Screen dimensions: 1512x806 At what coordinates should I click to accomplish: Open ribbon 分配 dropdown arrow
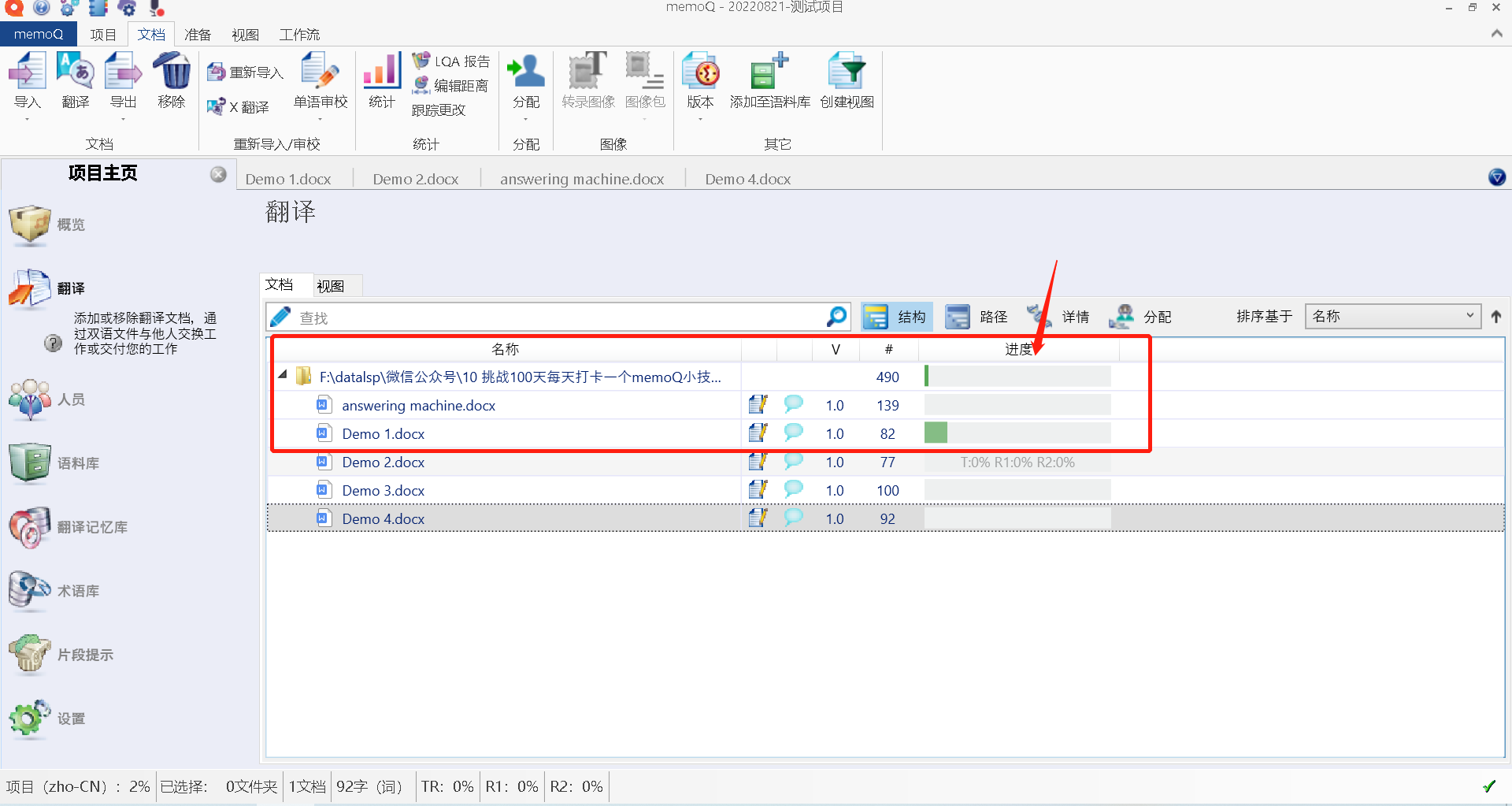coord(525,119)
